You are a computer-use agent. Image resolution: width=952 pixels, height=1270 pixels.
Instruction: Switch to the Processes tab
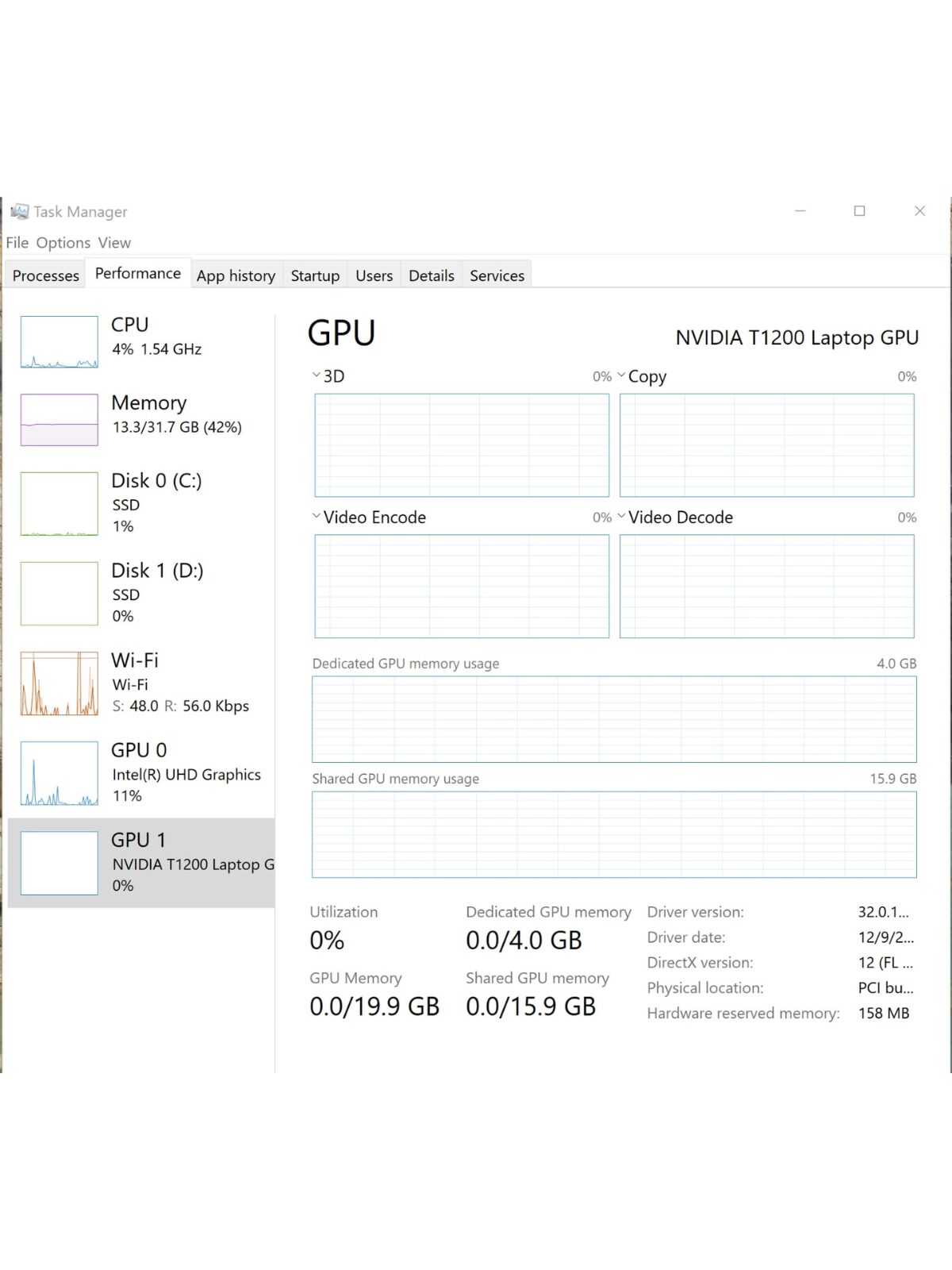[46, 275]
